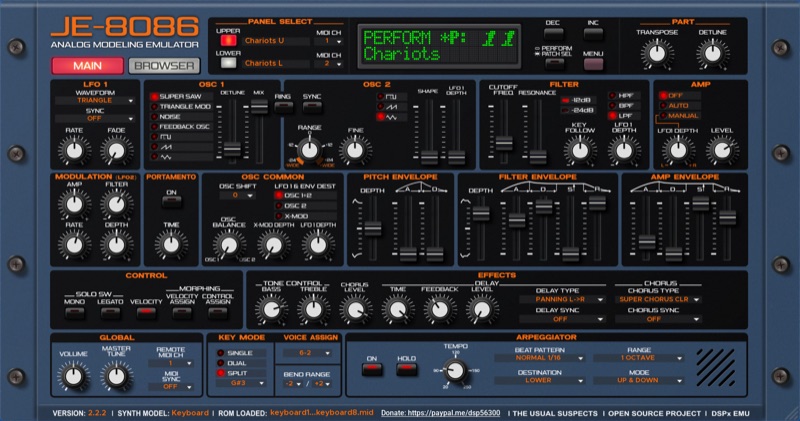Select the square wave icon in OSC 1
Screen dimensions: 800x421
point(181,137)
